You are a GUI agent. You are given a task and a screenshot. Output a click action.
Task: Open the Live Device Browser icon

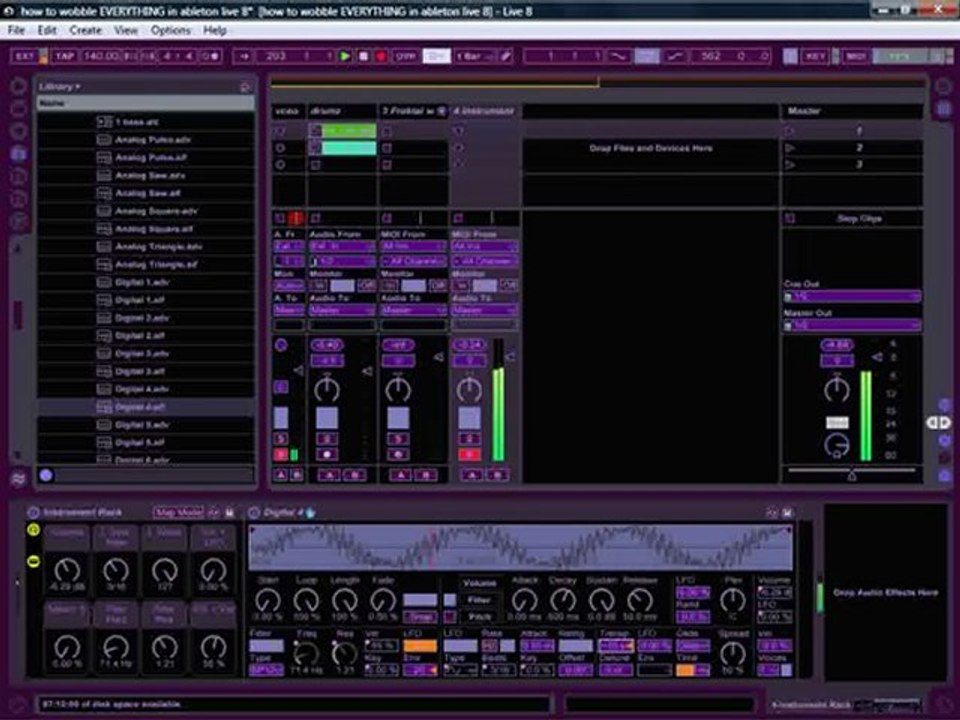(18, 109)
